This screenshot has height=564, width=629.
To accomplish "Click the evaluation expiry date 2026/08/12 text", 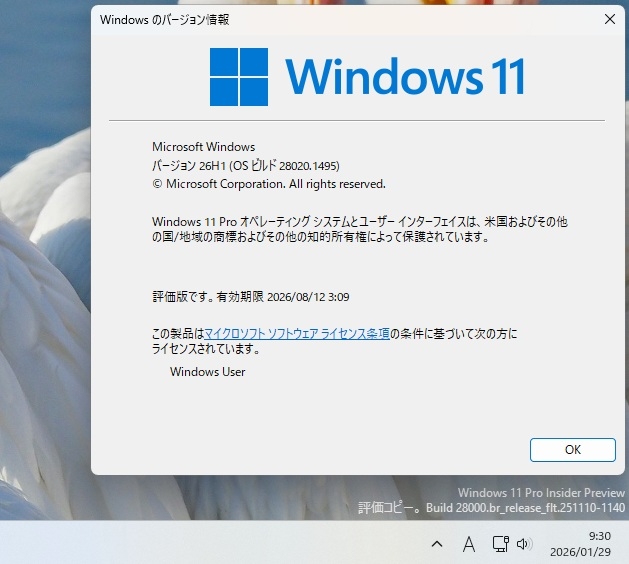I will coord(308,297).
